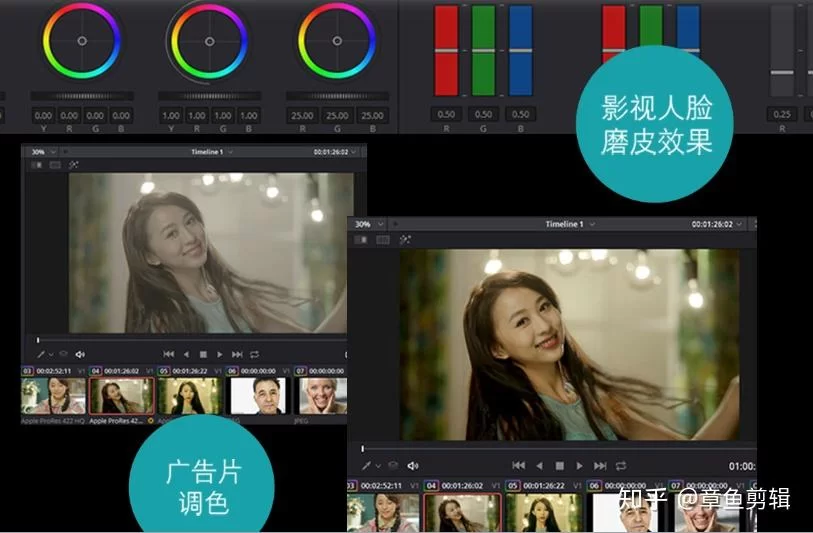Click the split-screen view icon in left viewer
This screenshot has width=813, height=533.
(55, 165)
